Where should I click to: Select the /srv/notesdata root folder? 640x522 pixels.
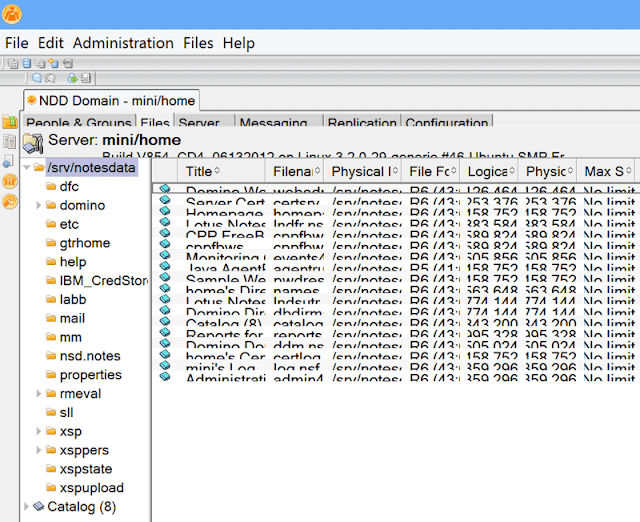(x=91, y=167)
